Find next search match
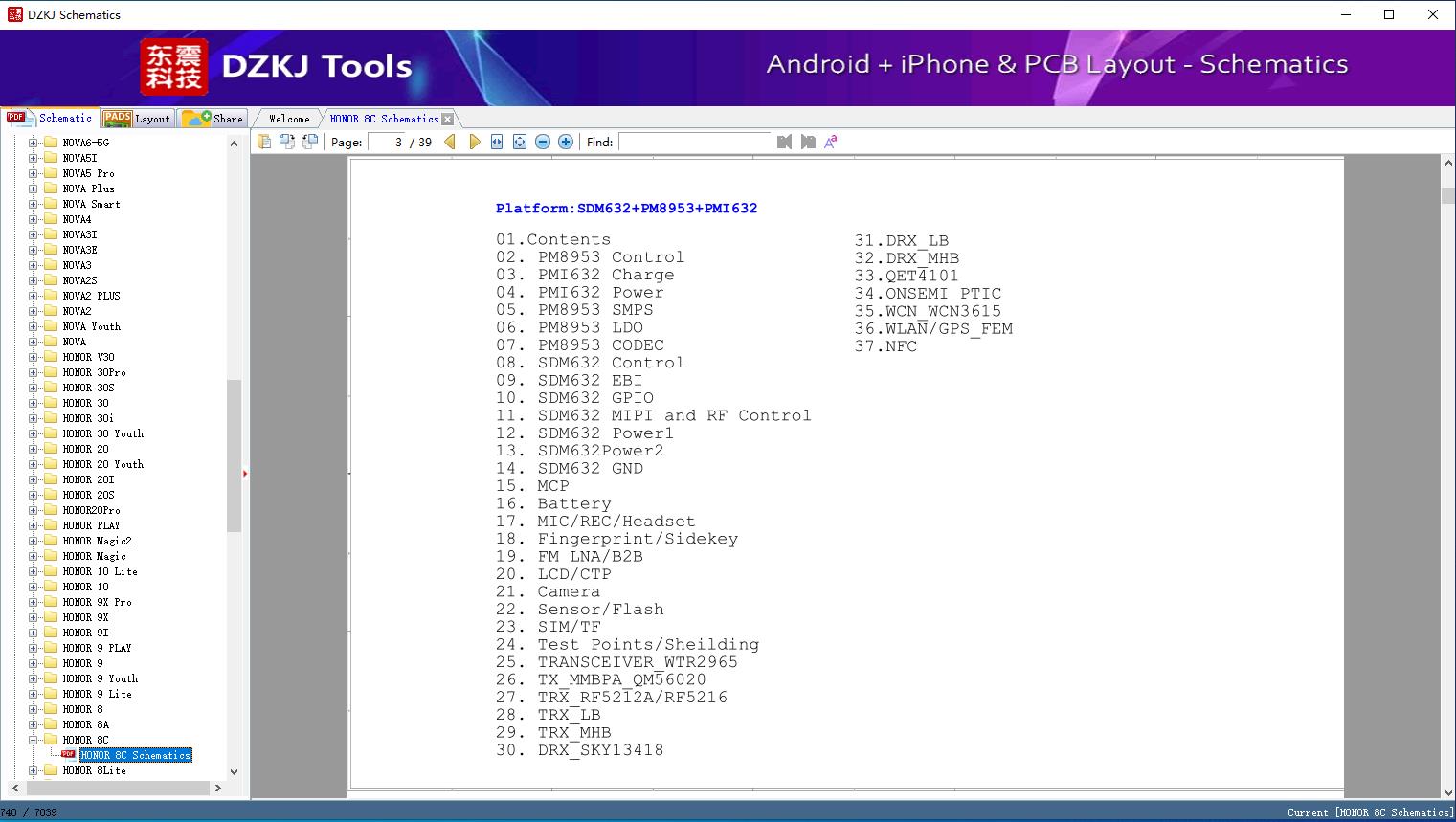 [808, 142]
